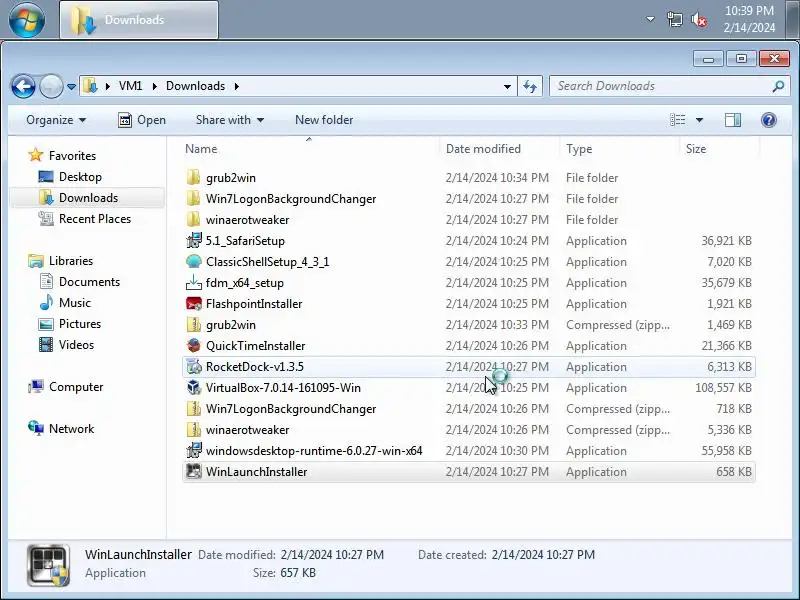The image size is (800, 600).
Task: Click the 5.1_SafariSetup installer icon
Action: click(x=193, y=240)
